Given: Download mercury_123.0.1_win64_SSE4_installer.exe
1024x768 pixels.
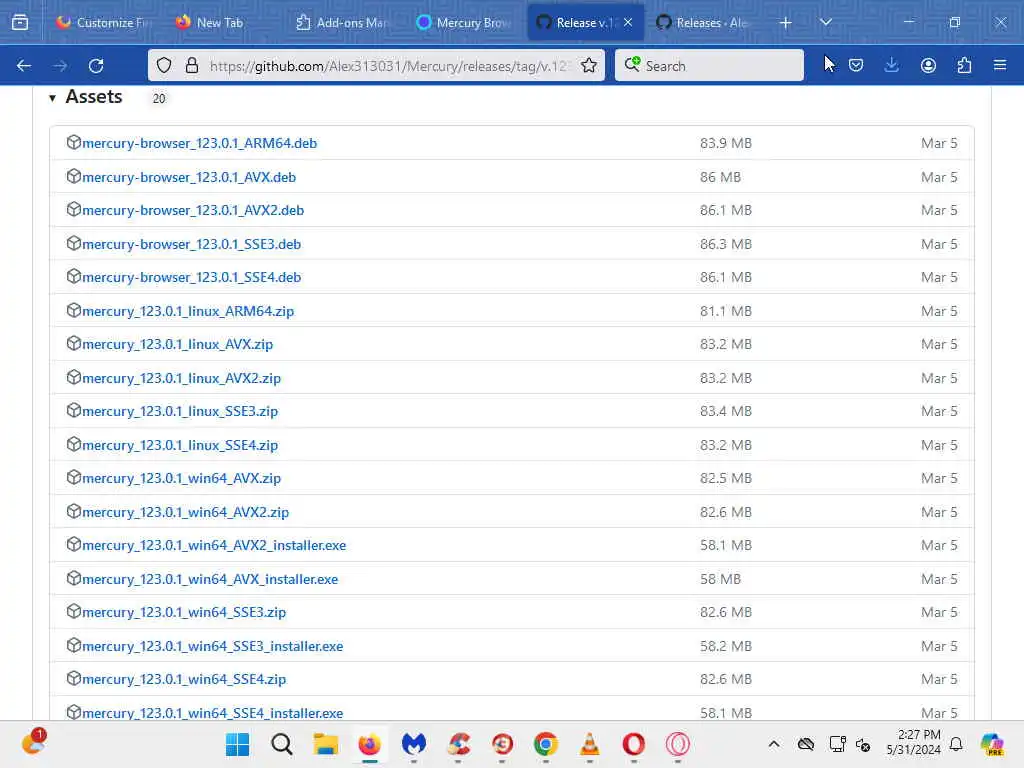Looking at the screenshot, I should 213,713.
